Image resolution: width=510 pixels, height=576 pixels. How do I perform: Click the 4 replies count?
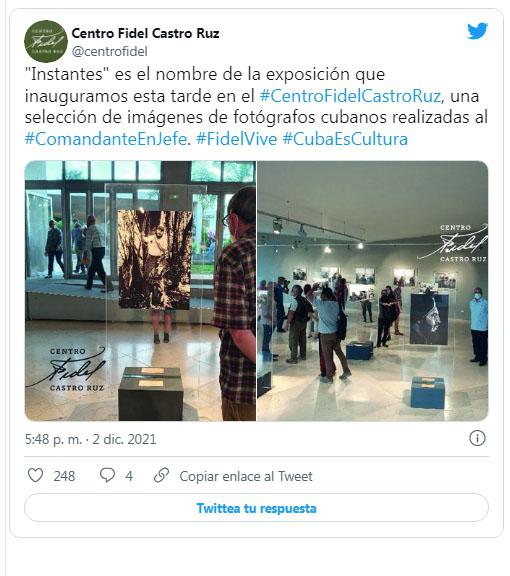pyautogui.click(x=129, y=476)
